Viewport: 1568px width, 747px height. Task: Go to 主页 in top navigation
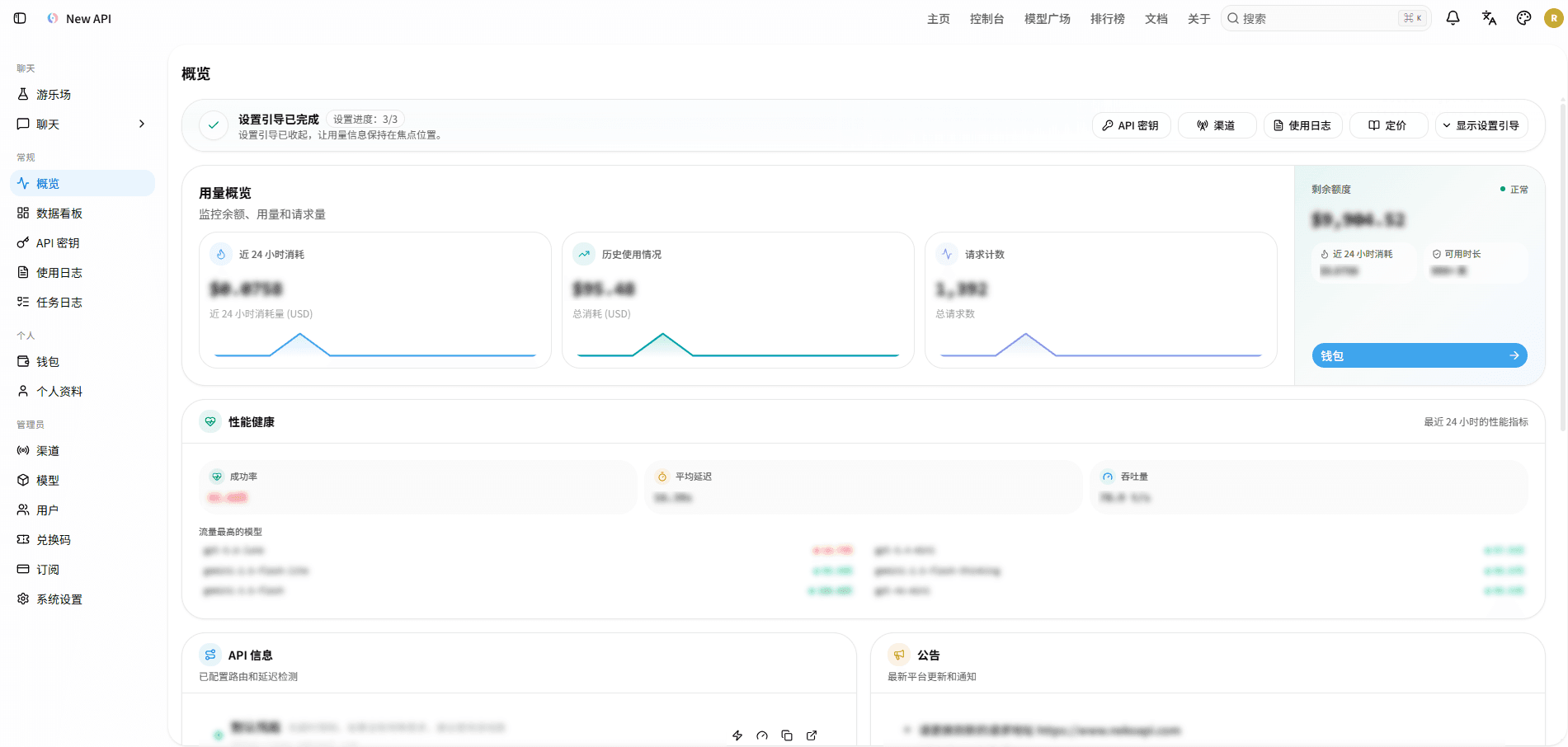pyautogui.click(x=939, y=18)
